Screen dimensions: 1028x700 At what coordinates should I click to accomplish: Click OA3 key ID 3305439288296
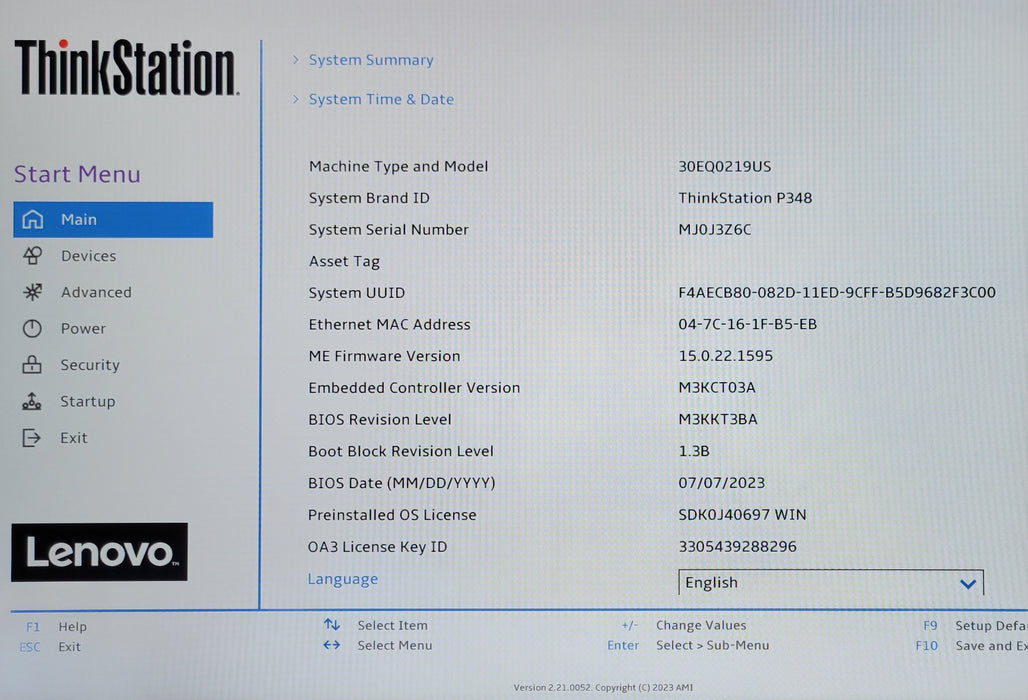[x=738, y=547]
